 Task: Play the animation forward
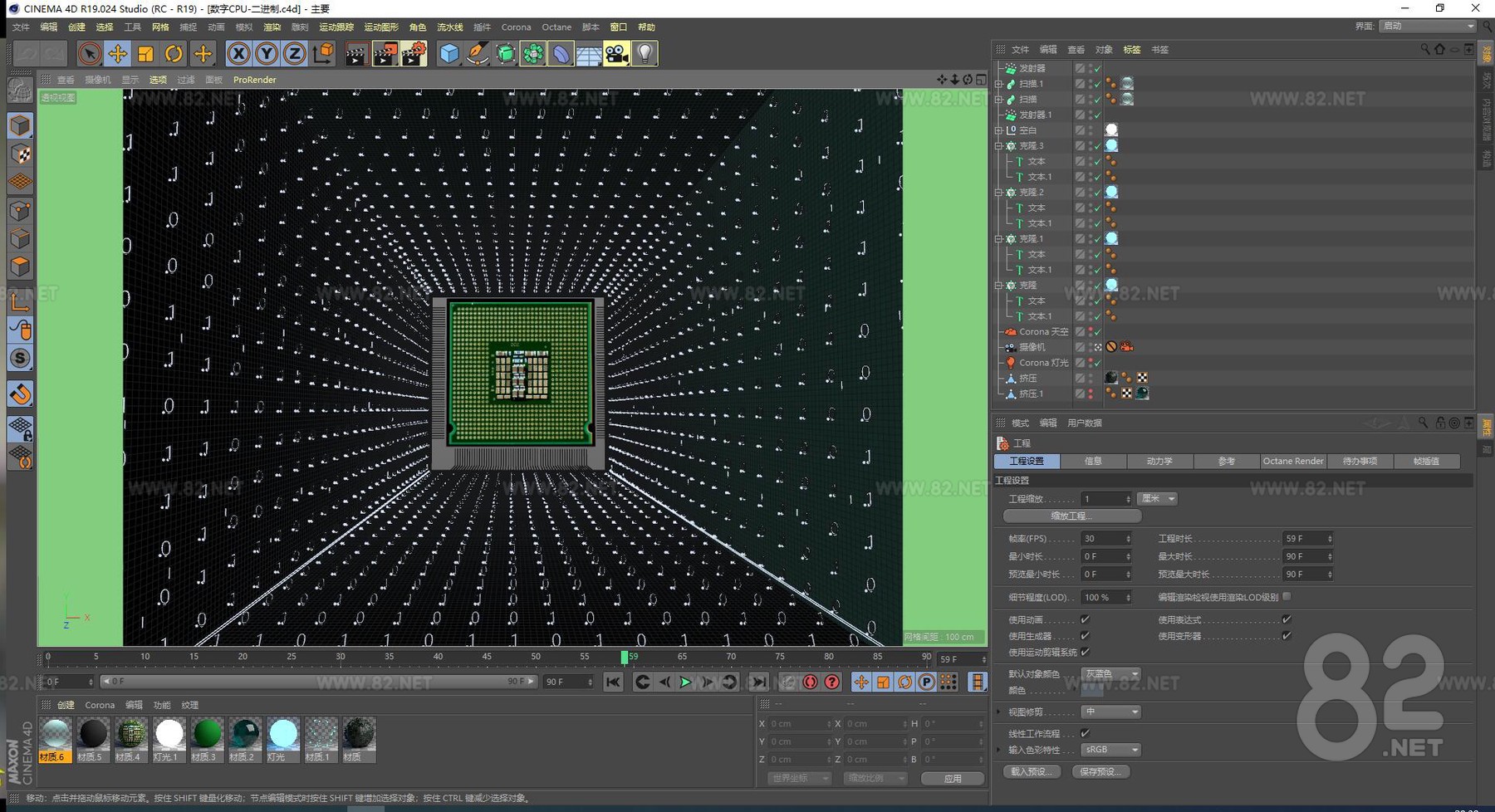[686, 682]
